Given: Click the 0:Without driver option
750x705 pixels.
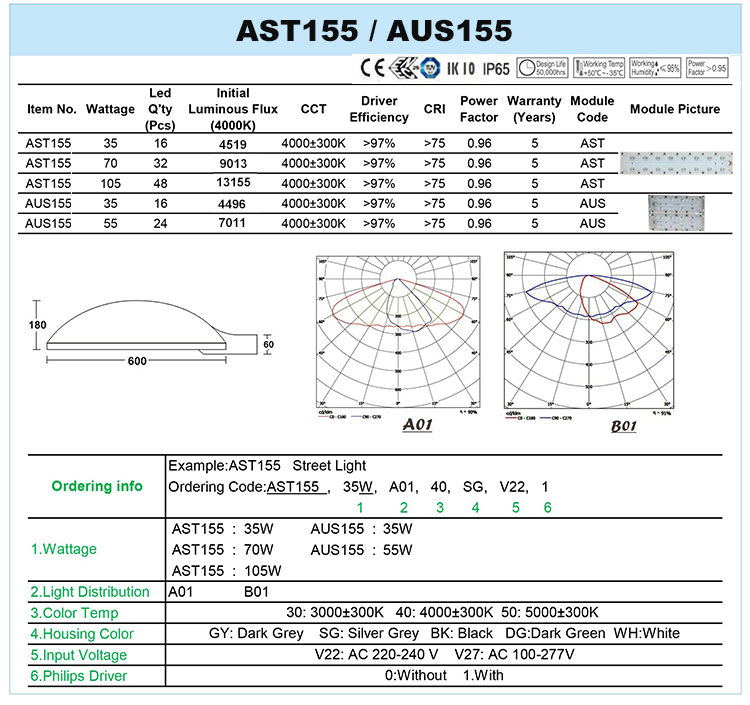Looking at the screenshot, I should pos(416,676).
